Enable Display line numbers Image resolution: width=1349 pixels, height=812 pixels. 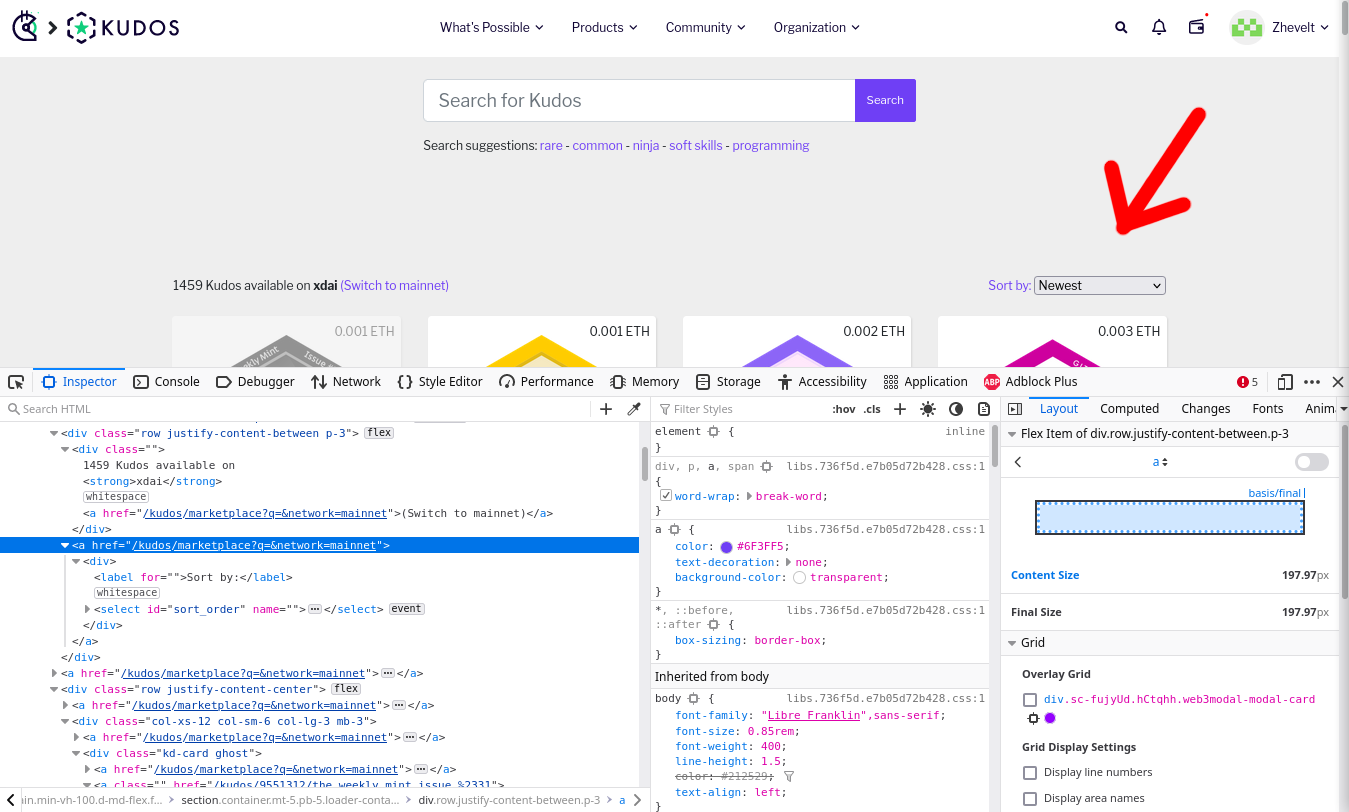click(x=1030, y=773)
